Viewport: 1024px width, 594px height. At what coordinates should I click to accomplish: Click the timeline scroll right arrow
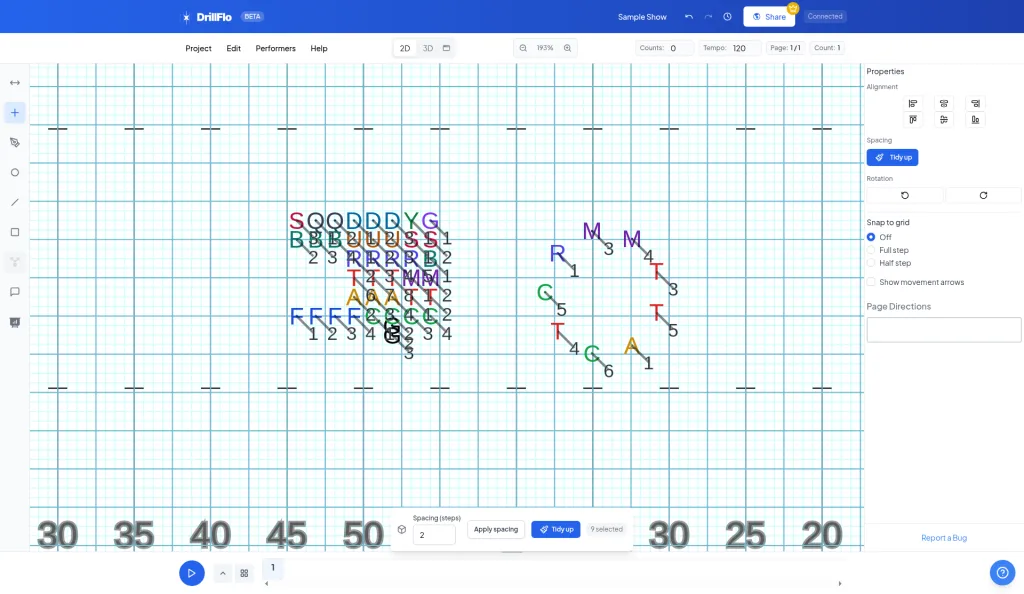pyautogui.click(x=840, y=584)
